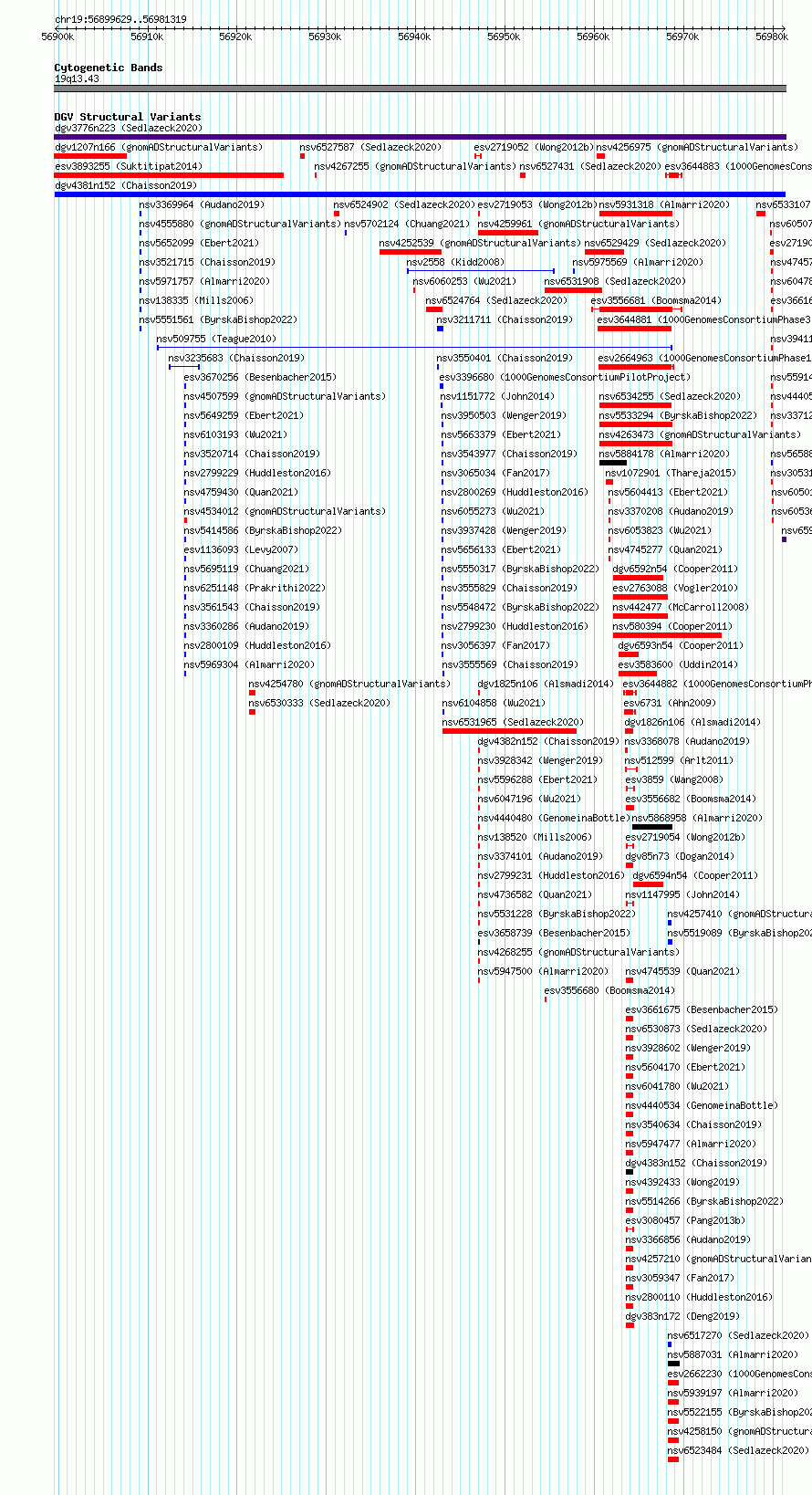Open esv3556680 (Boomsma2014) variant
Viewport: 812px width, 1495px height.
[609, 990]
